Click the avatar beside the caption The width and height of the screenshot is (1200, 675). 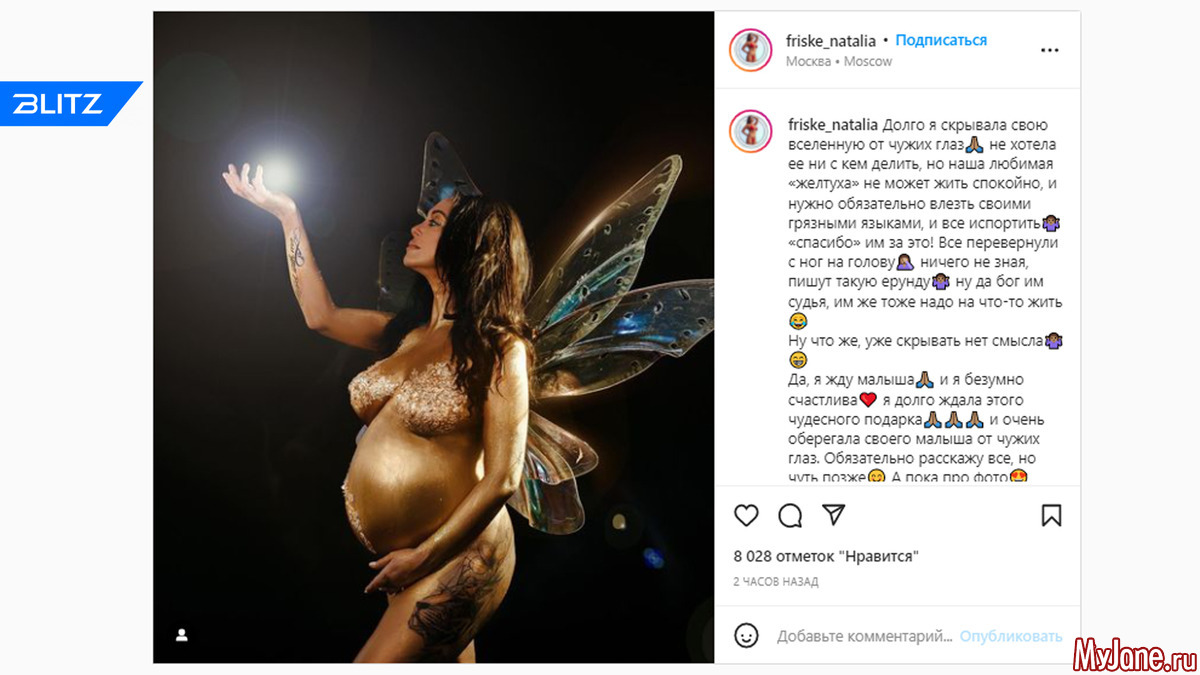tap(750, 131)
